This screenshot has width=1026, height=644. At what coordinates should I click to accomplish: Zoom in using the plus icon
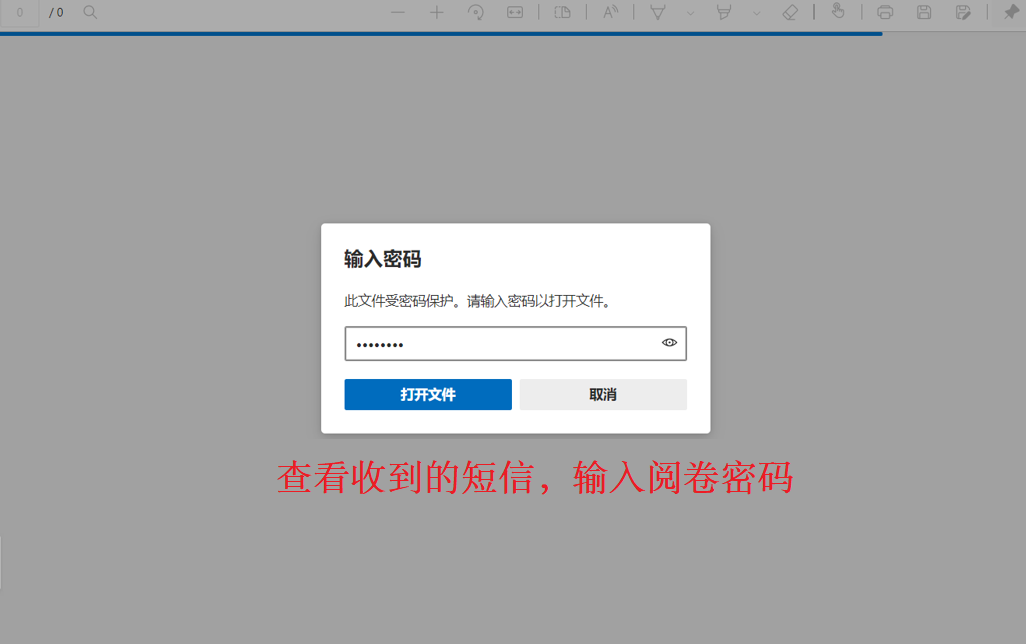pyautogui.click(x=437, y=12)
